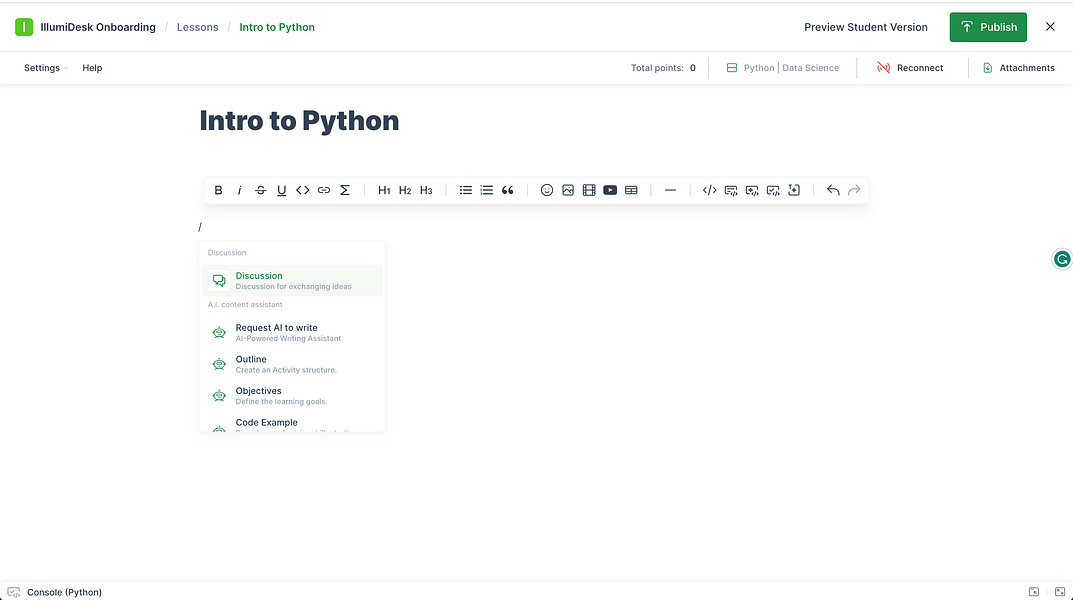Toggle italic formatting
The image size is (1073, 600).
(240, 190)
